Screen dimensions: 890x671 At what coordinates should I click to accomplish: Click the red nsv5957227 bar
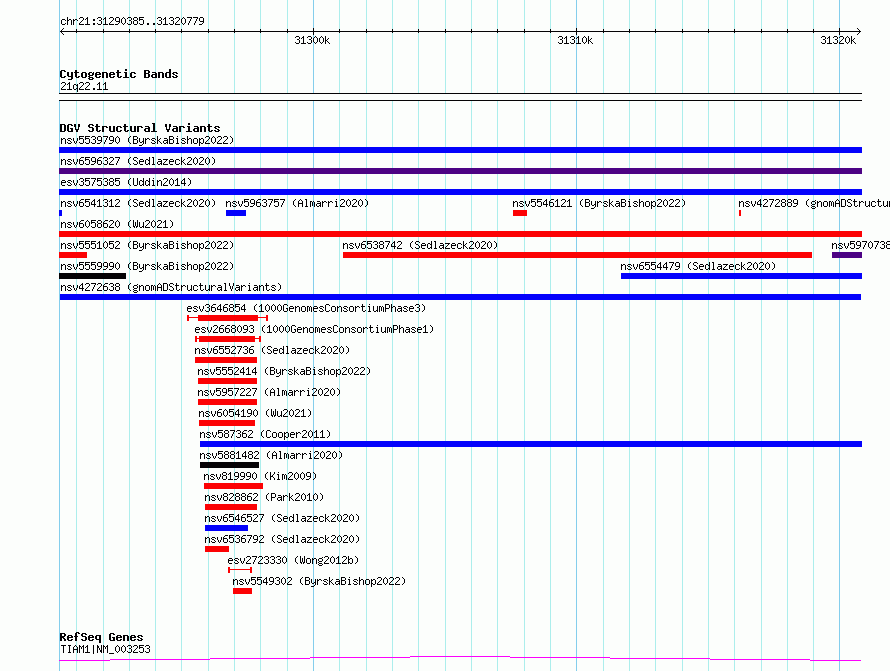227,402
